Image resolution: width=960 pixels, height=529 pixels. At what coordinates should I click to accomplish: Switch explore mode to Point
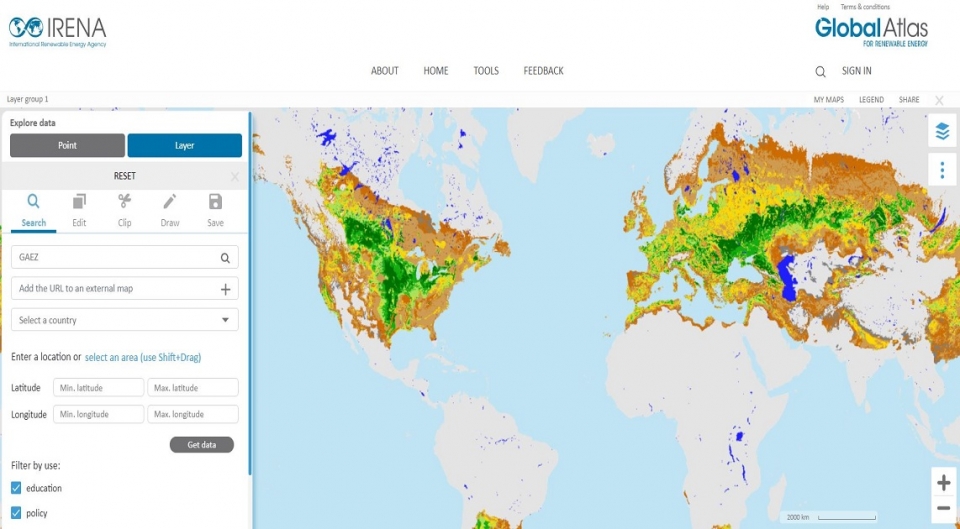point(67,146)
